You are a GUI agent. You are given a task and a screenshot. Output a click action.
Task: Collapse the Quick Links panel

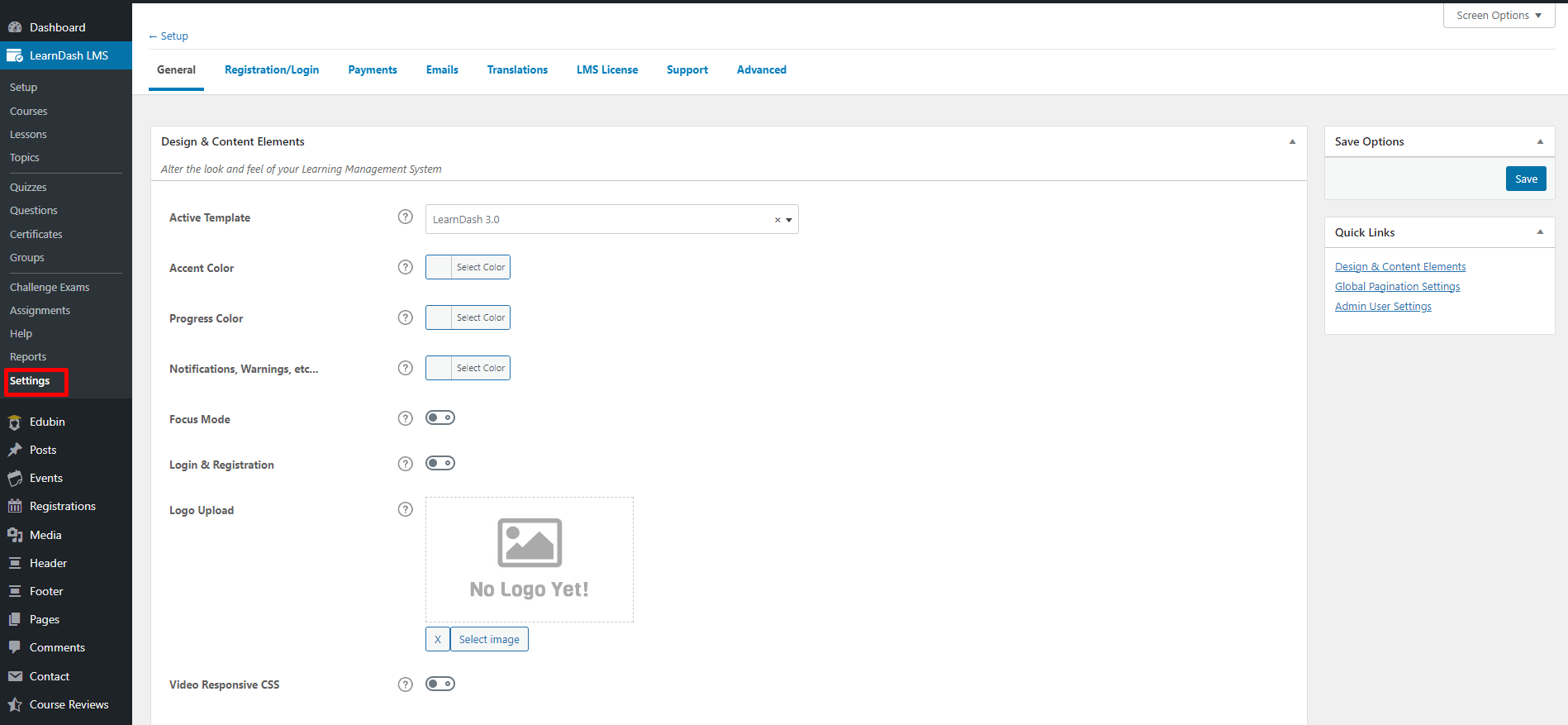point(1540,232)
